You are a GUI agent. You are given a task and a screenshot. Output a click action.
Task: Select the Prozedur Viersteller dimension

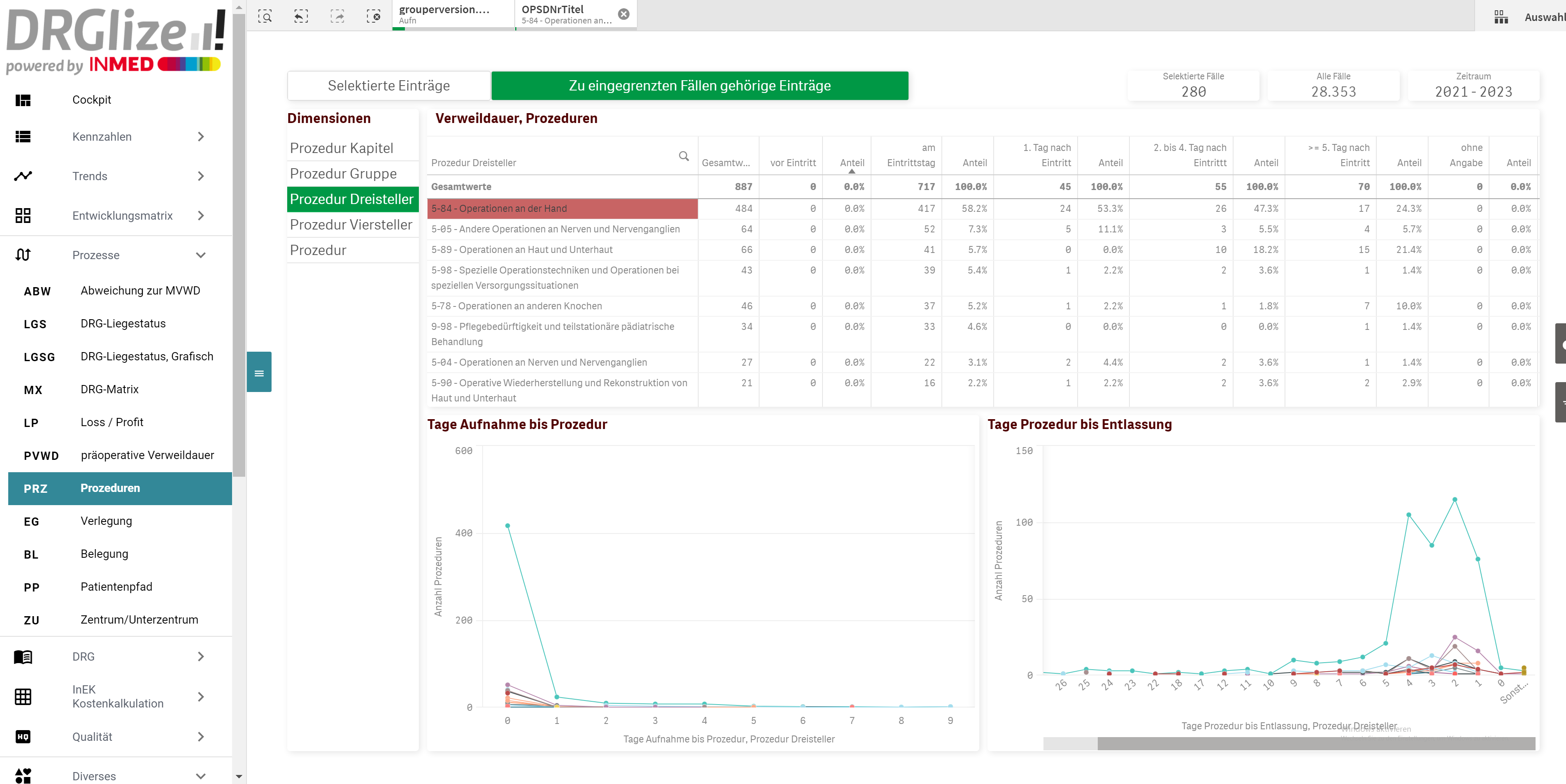[x=351, y=225]
